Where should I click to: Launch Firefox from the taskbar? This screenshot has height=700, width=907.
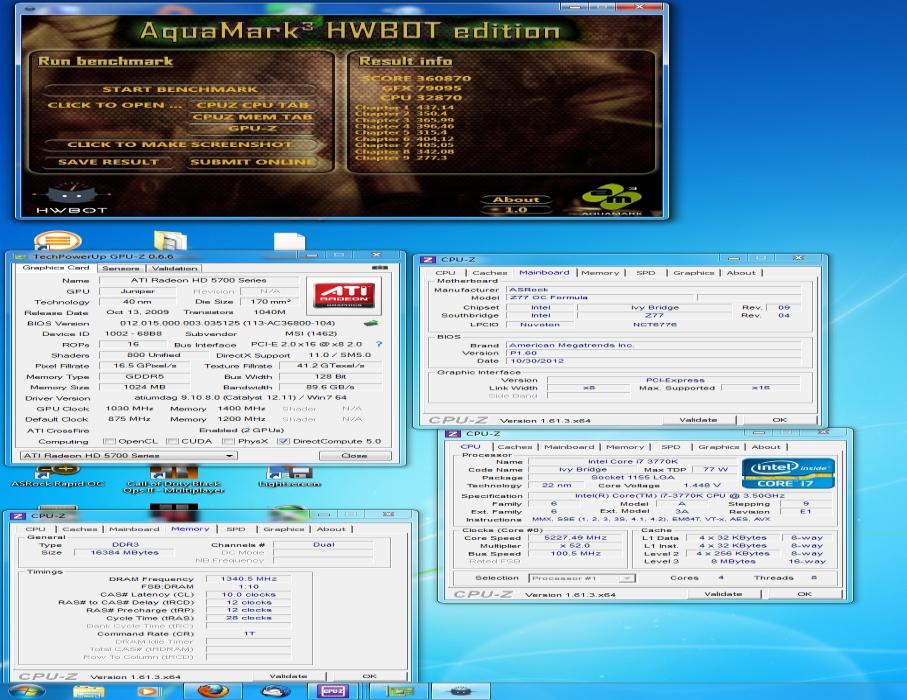coord(213,691)
